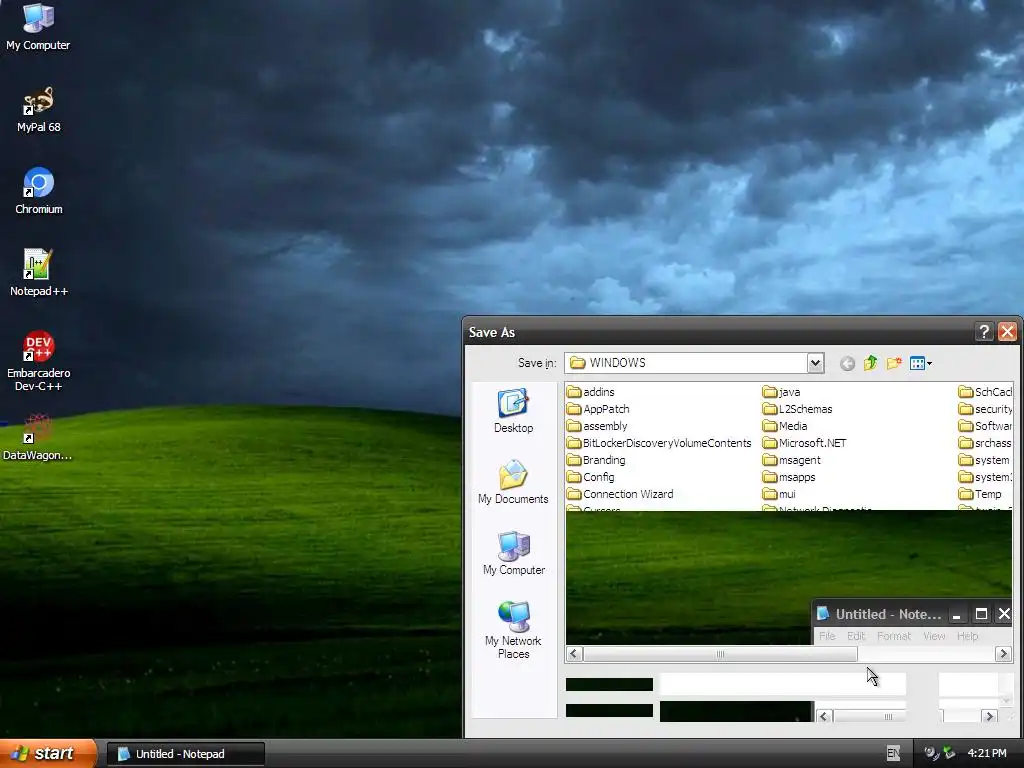Select the assembly folder
The width and height of the screenshot is (1024, 768).
point(597,426)
